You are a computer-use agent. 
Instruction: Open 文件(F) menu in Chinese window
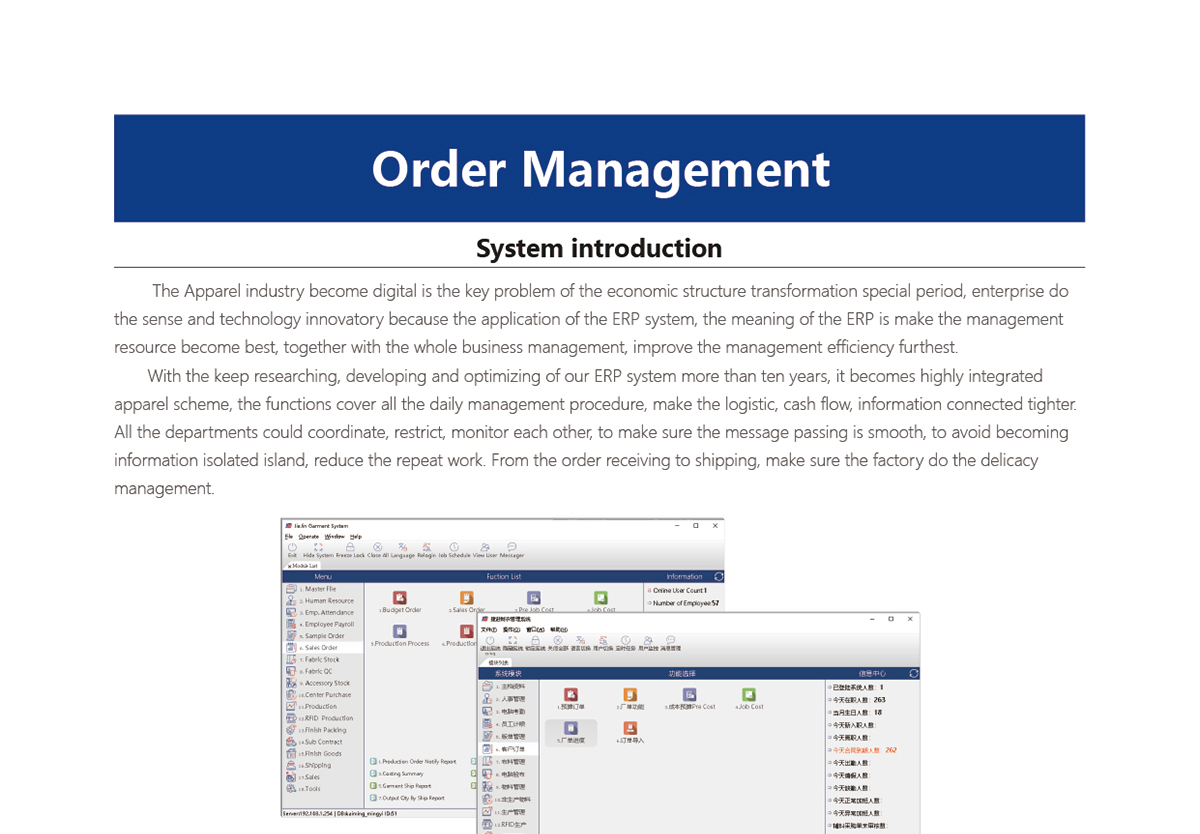tap(487, 630)
